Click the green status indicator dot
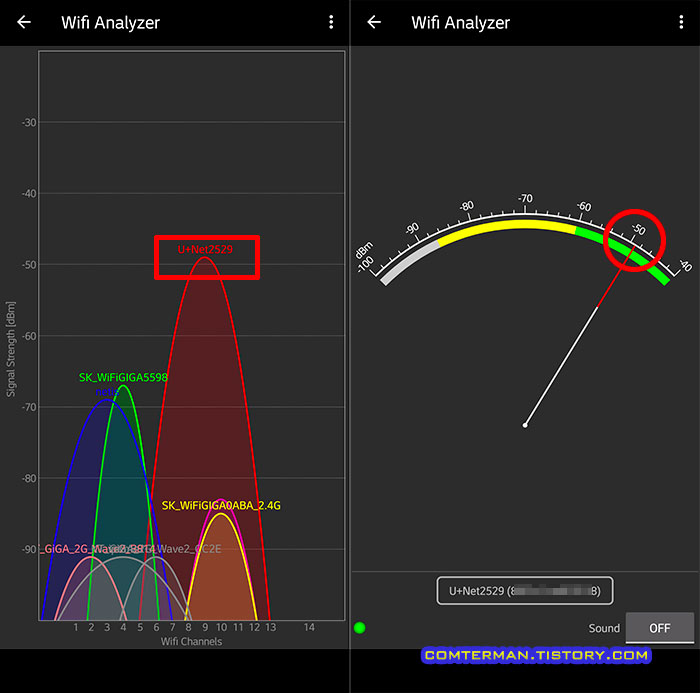700x693 pixels. (x=359, y=628)
